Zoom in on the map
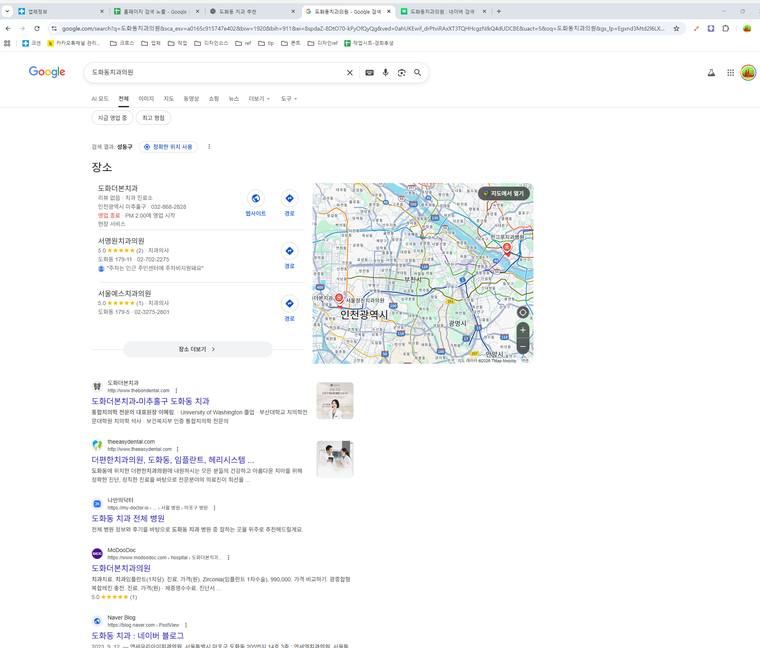Image resolution: width=760 pixels, height=648 pixels. click(522, 331)
